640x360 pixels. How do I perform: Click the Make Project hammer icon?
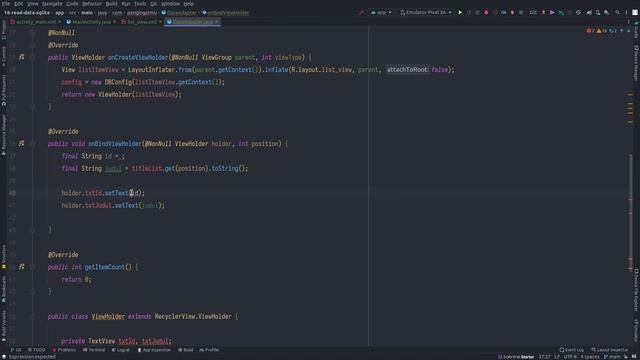[361, 13]
